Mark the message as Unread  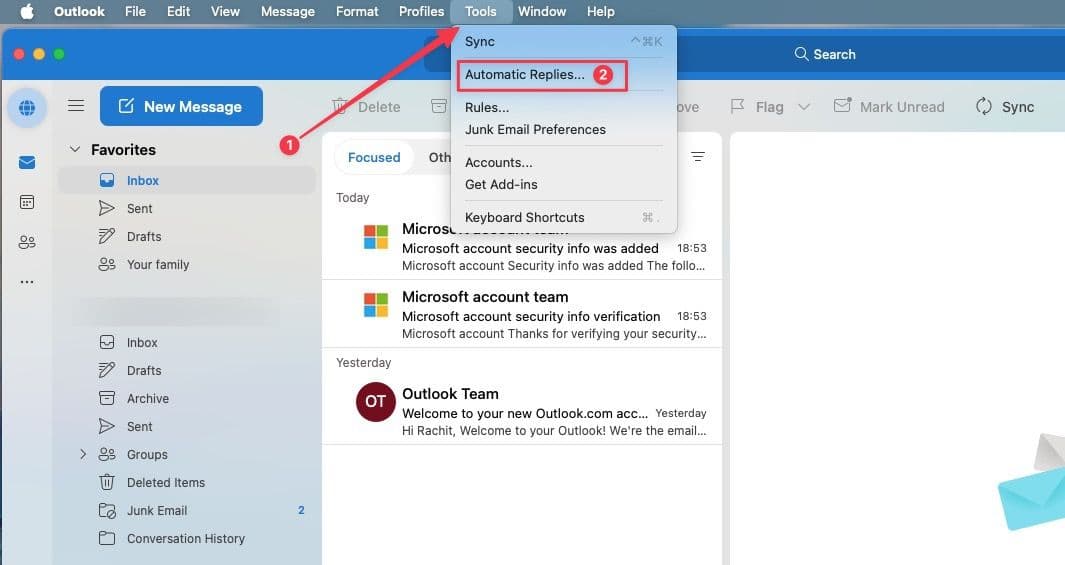pyautogui.click(x=889, y=107)
